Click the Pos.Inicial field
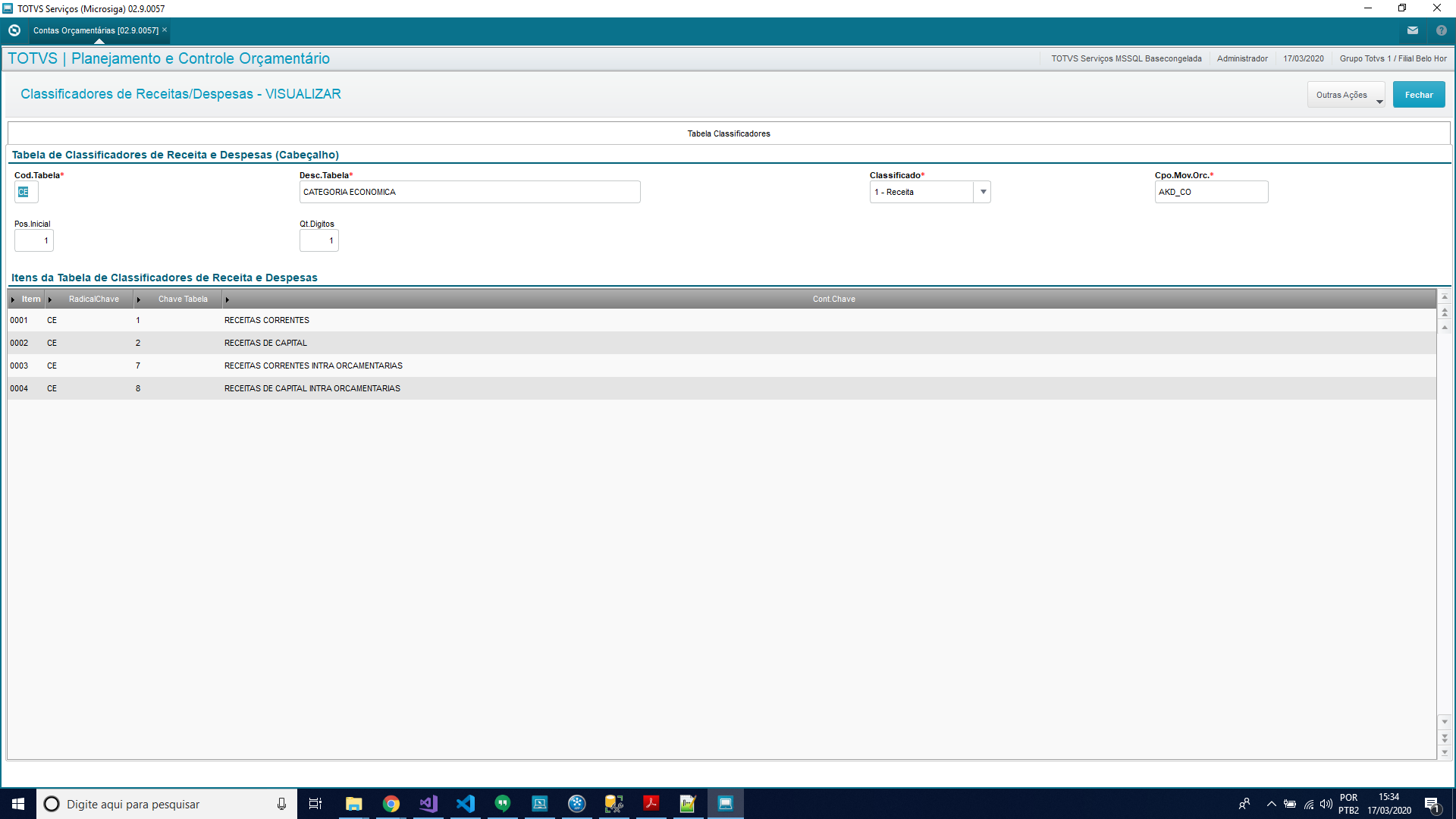This screenshot has height=819, width=1456. point(34,240)
